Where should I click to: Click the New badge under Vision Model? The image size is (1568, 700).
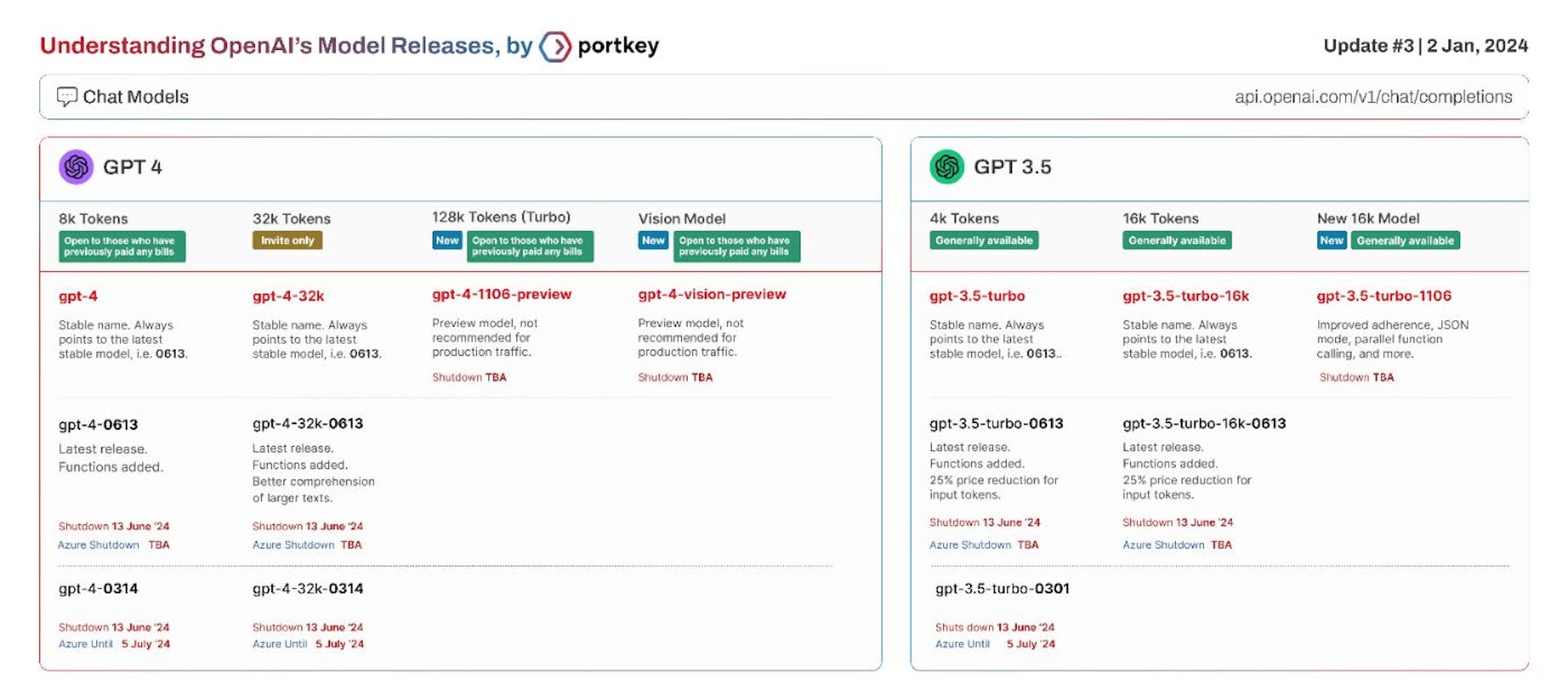click(x=653, y=240)
